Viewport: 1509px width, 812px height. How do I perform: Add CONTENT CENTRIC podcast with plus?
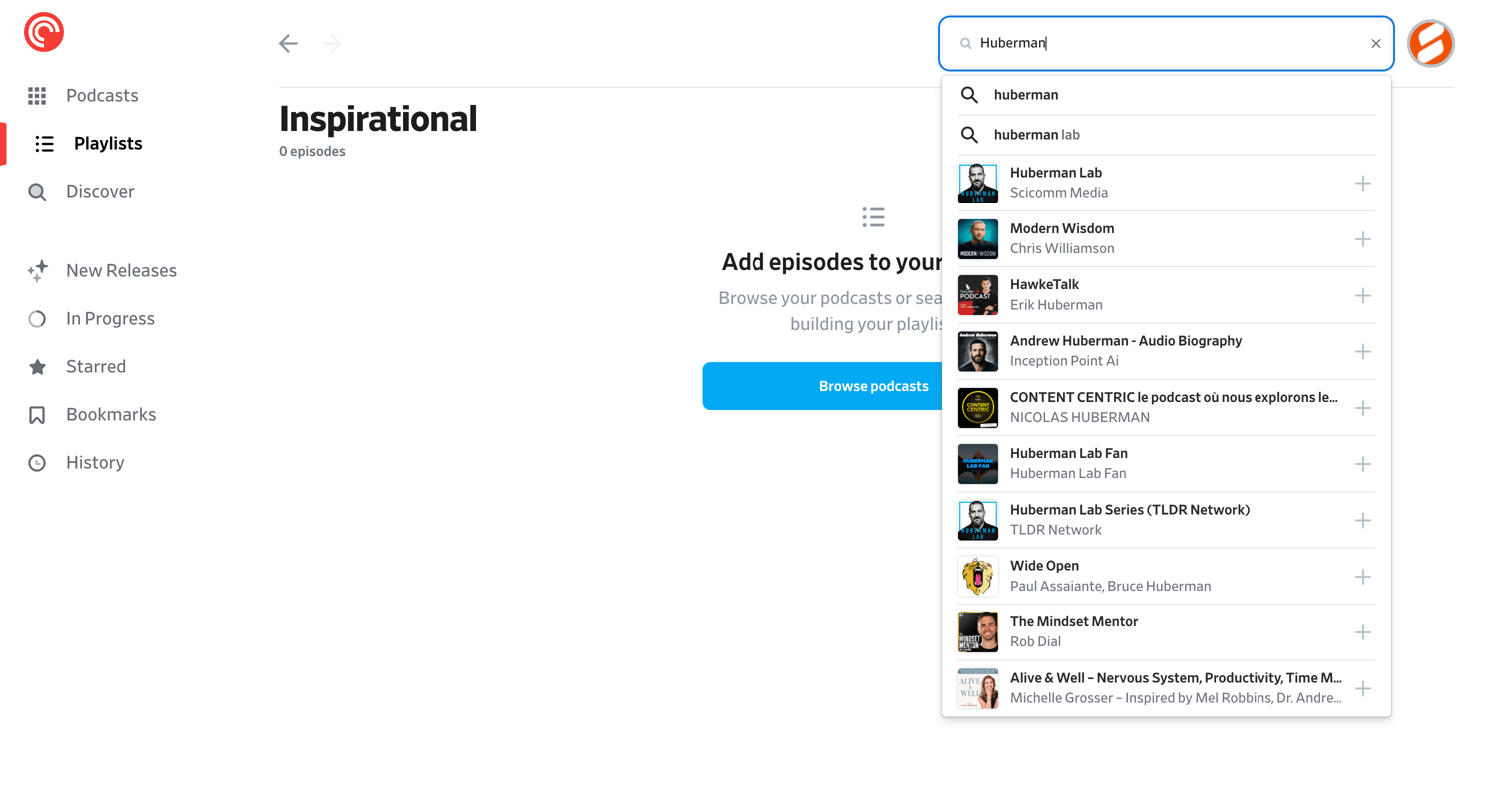(x=1362, y=408)
